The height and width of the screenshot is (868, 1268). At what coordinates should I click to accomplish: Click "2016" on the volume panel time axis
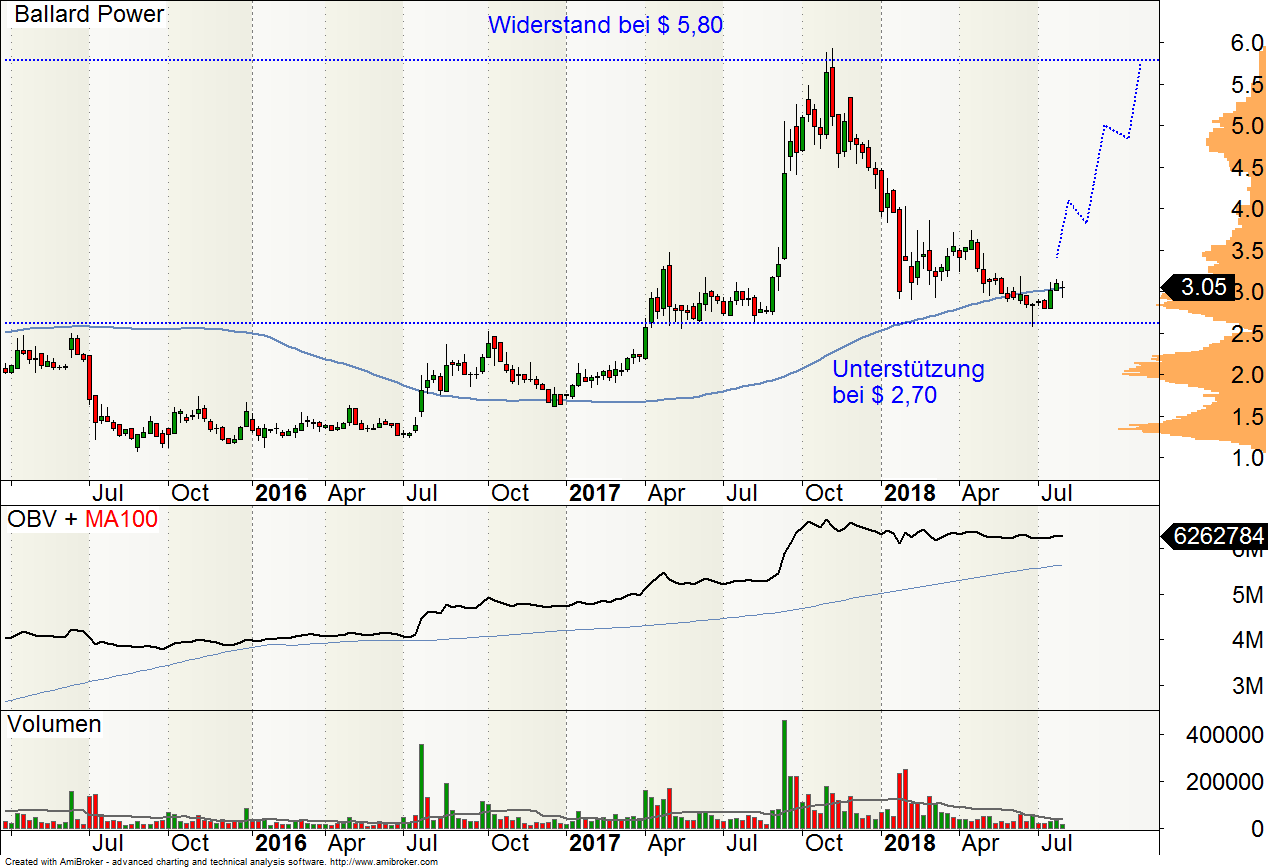point(281,843)
